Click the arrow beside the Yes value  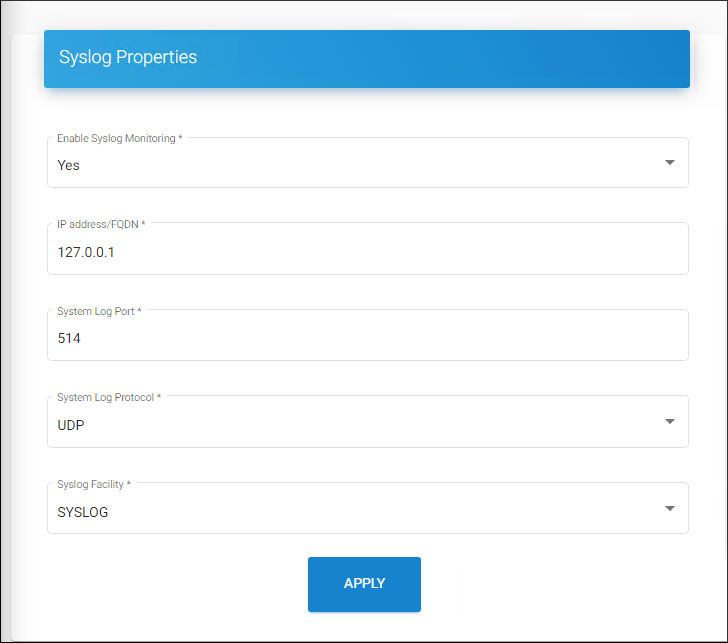point(670,163)
